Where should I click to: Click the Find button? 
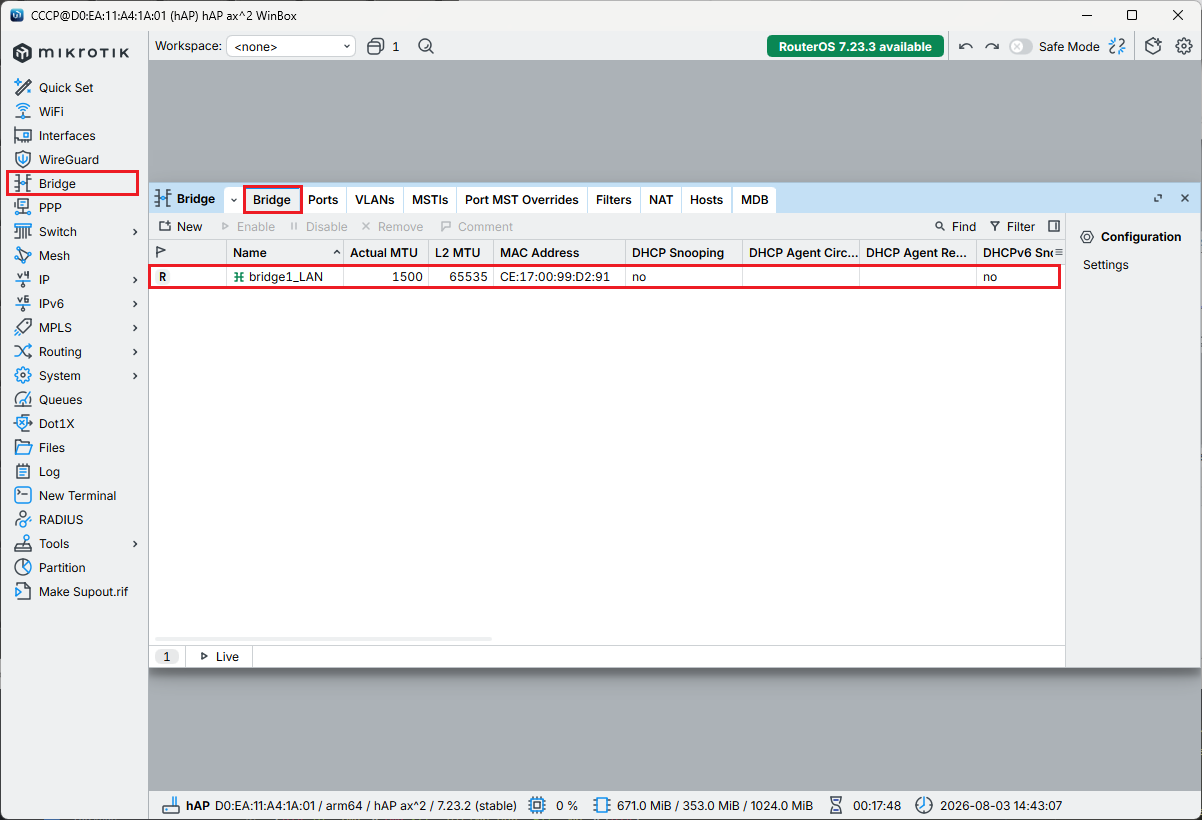955,227
